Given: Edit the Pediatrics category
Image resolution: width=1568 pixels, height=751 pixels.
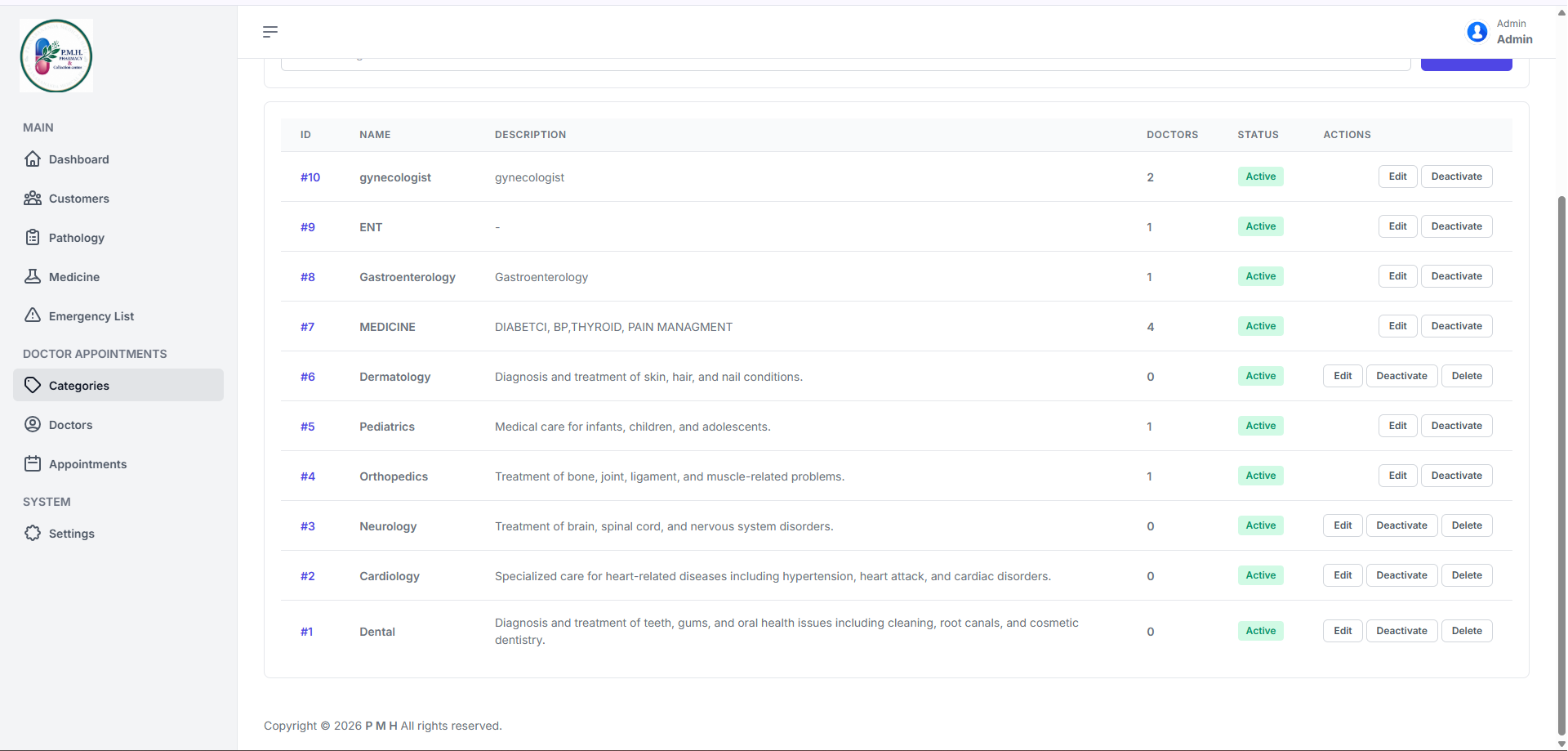Looking at the screenshot, I should [1397, 426].
